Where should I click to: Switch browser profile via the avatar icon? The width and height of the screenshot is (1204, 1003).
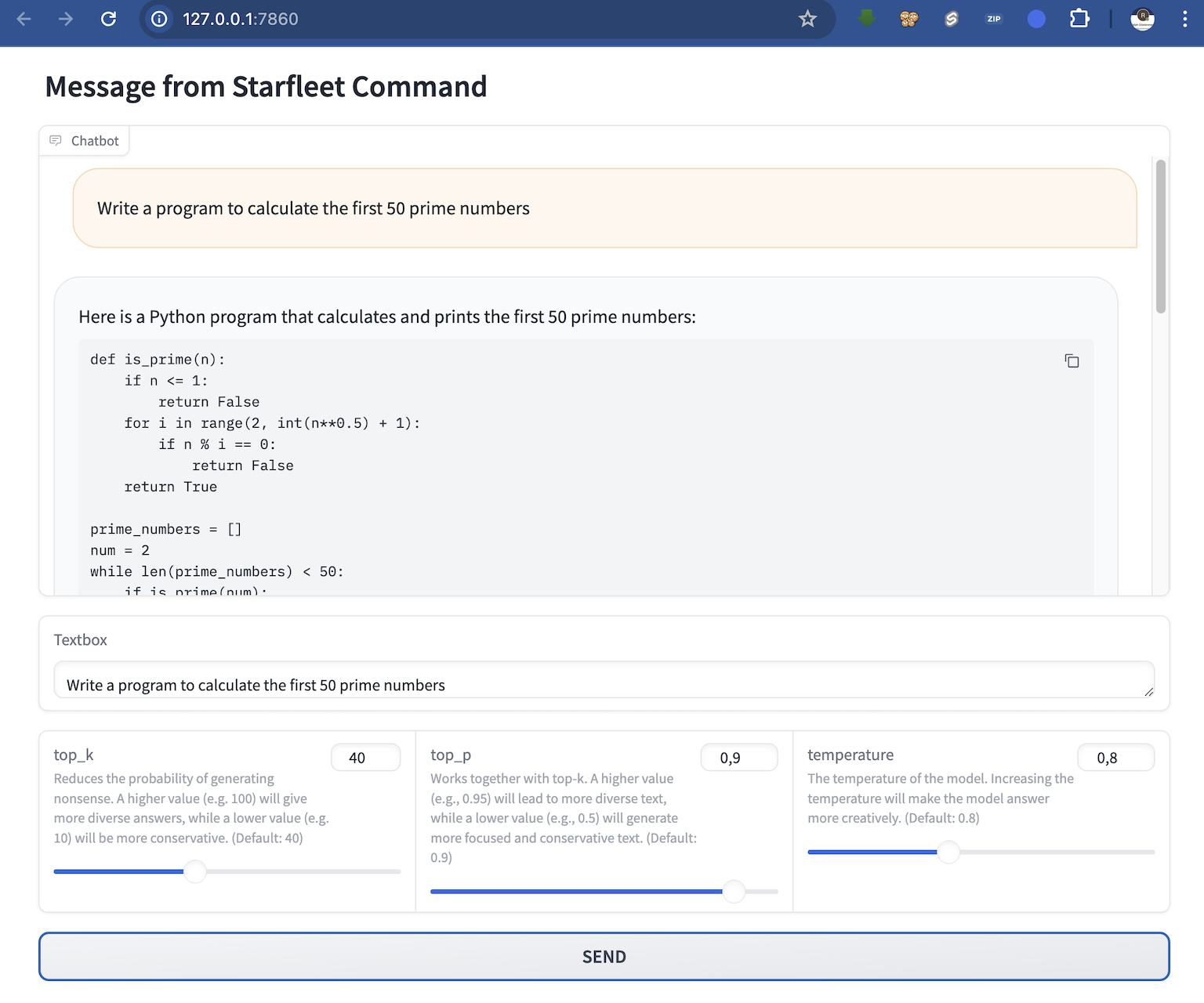click(x=1142, y=19)
